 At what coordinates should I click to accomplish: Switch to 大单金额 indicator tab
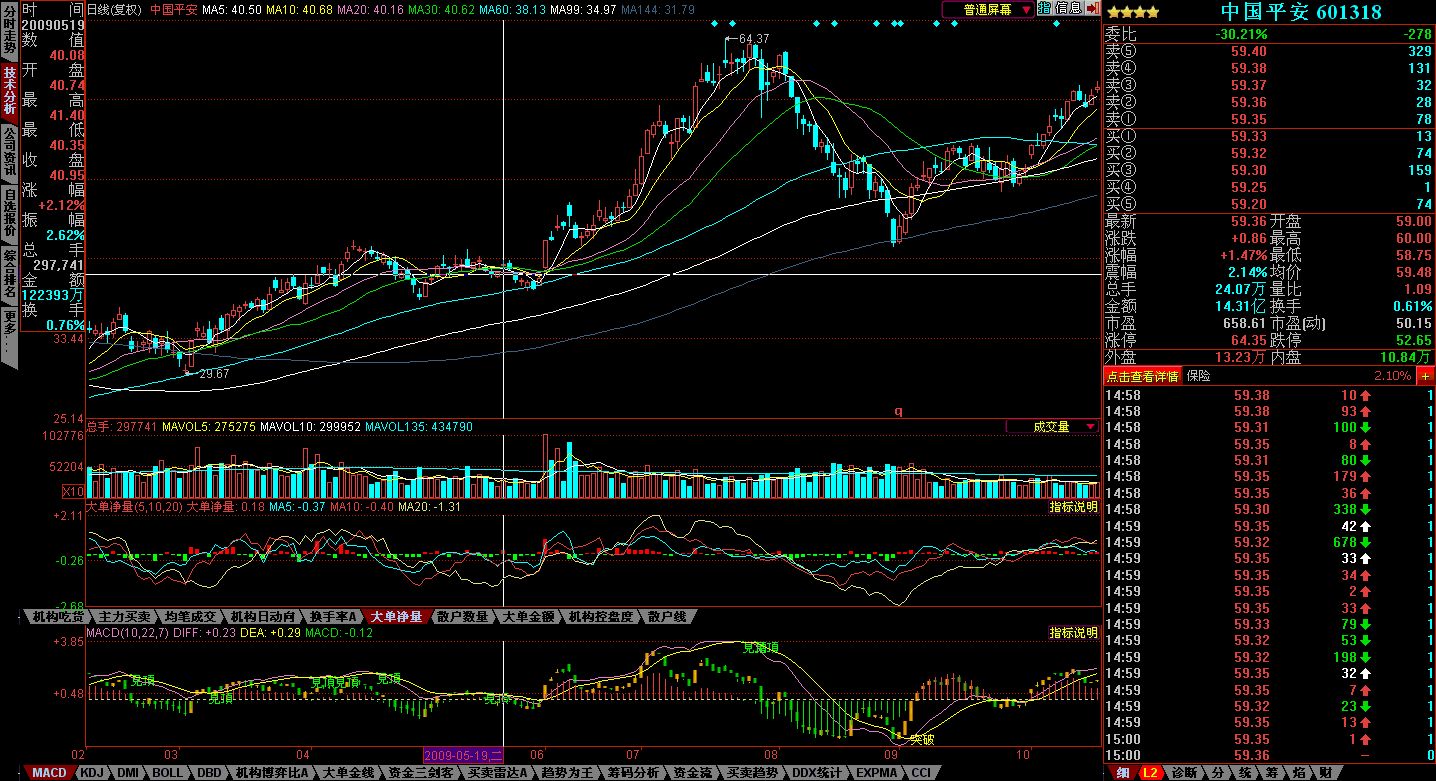coord(530,617)
